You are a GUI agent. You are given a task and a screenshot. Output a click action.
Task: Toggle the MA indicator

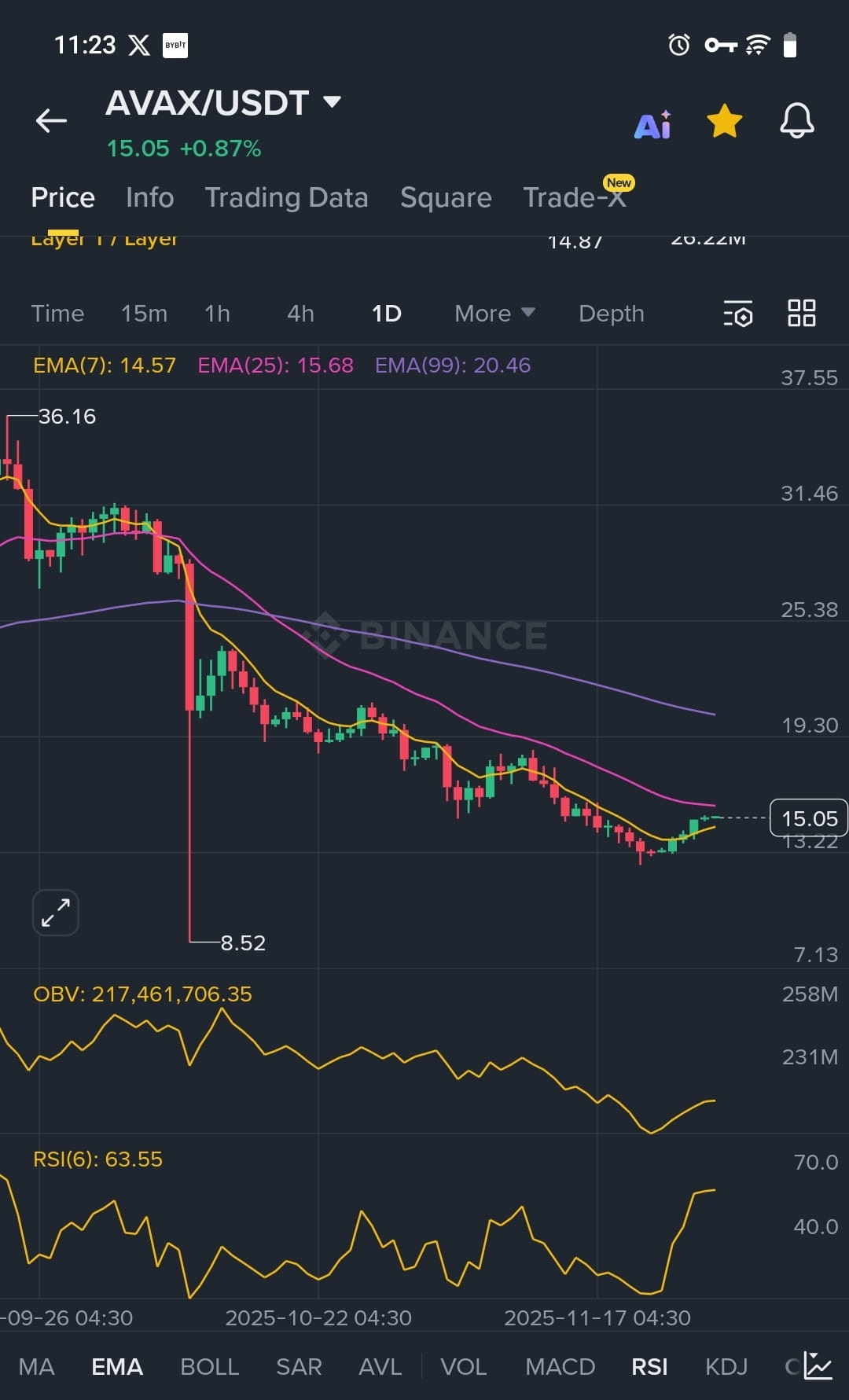[x=36, y=1367]
